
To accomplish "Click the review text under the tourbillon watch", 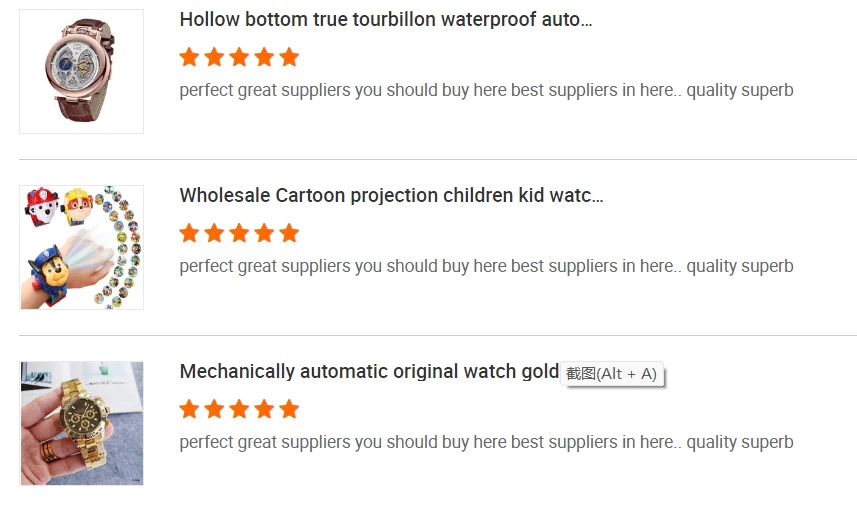I will (x=486, y=90).
